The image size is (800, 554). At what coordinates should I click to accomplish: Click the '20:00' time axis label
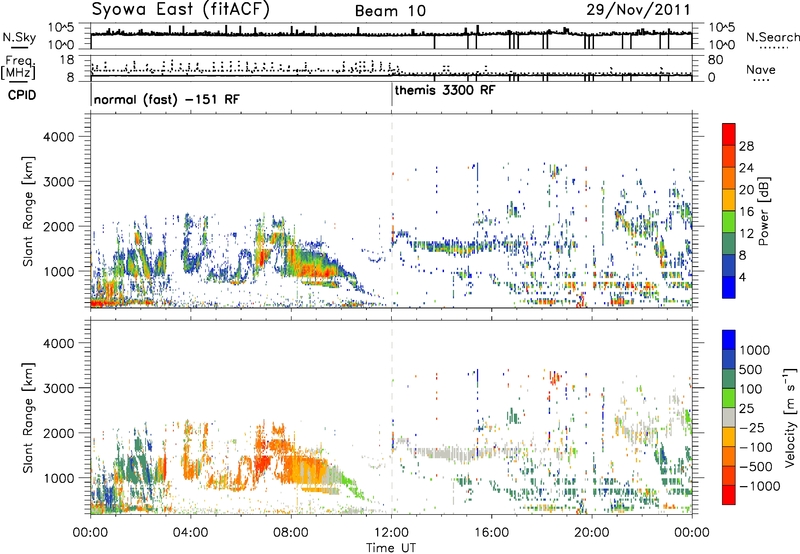point(591,533)
